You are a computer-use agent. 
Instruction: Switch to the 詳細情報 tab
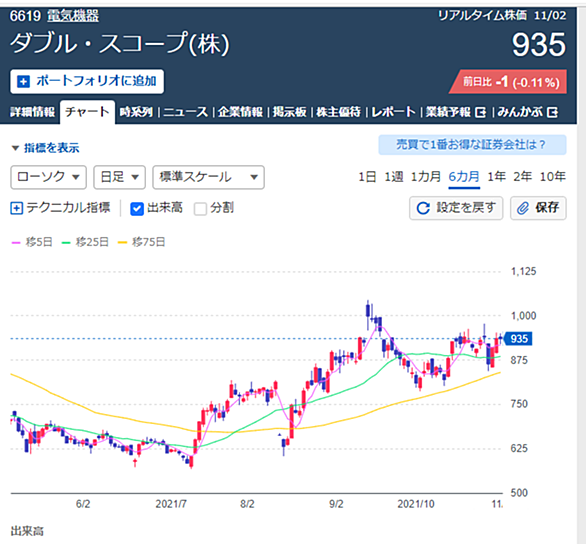(x=33, y=112)
